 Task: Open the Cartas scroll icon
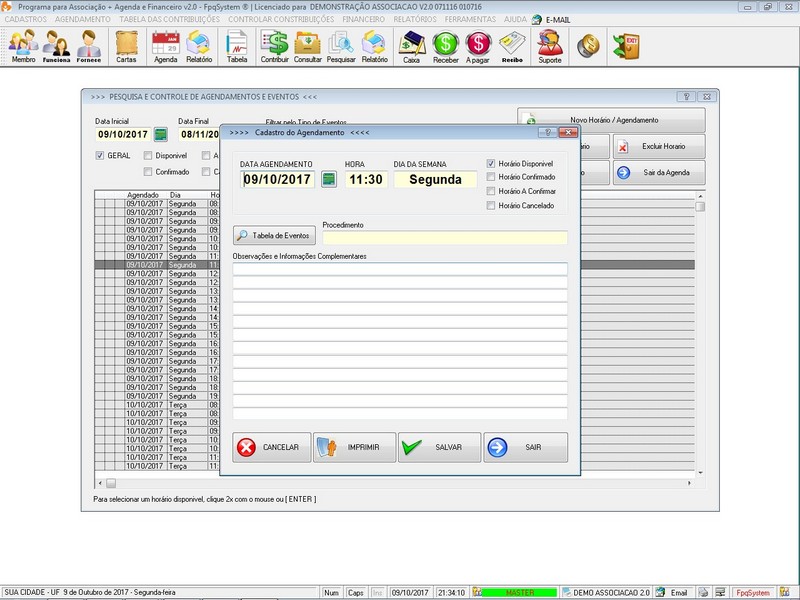point(126,46)
